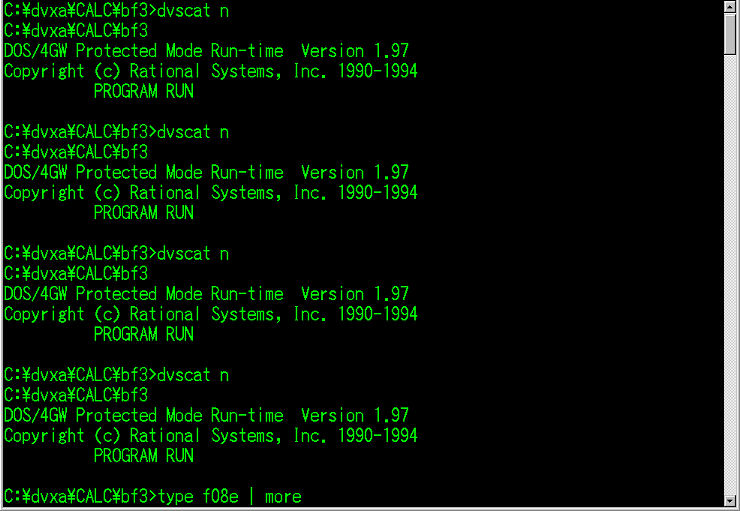Click the third "Protected Mode Run-time" text from top
740x511 pixels.
(x=180, y=294)
